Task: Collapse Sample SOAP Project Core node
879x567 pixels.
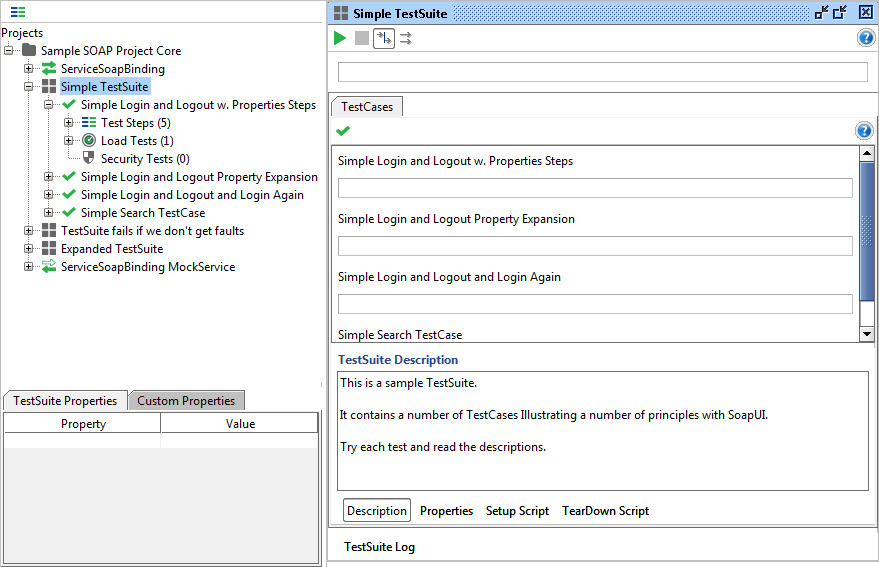Action: point(8,50)
